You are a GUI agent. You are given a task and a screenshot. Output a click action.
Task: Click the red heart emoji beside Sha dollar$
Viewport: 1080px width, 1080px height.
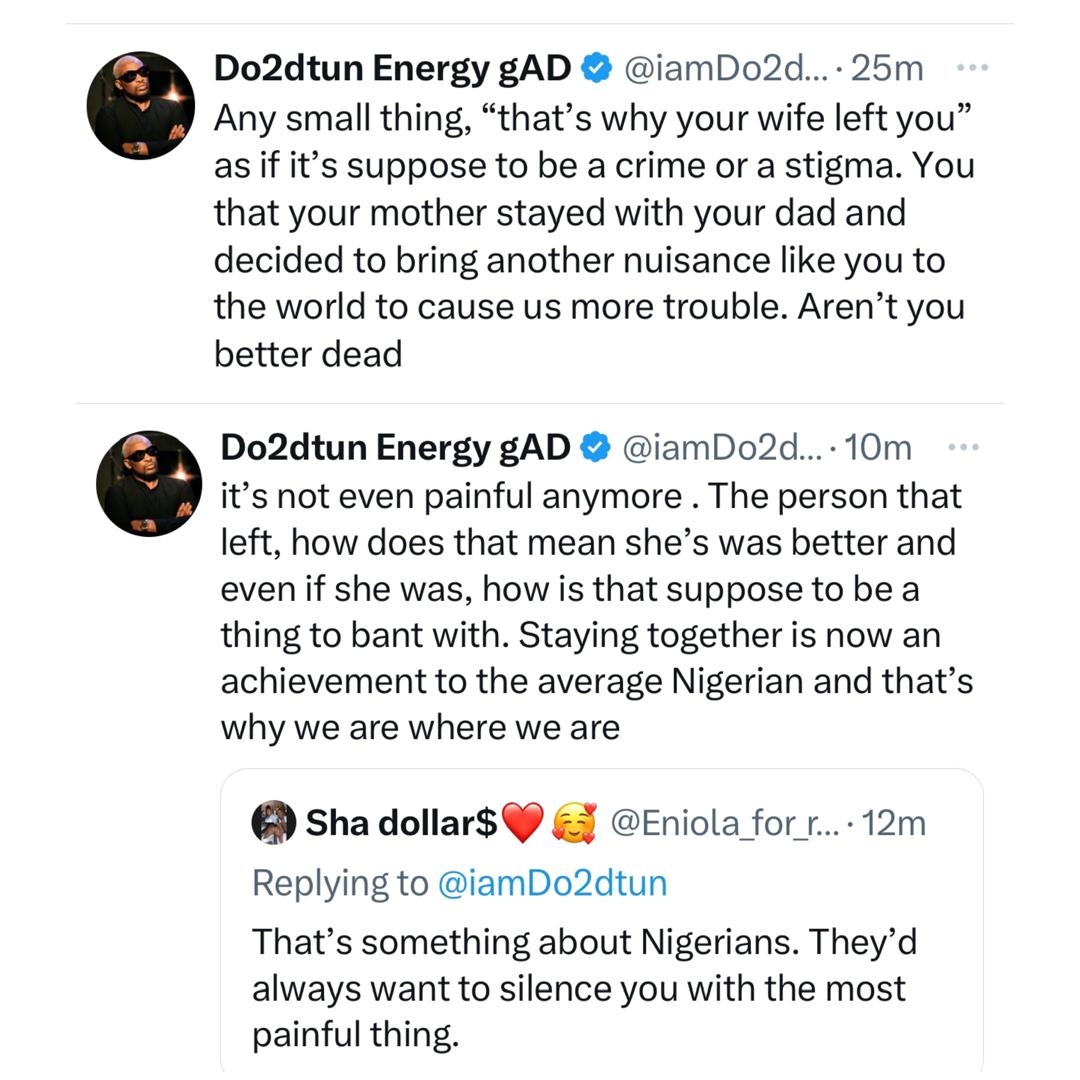(521, 821)
